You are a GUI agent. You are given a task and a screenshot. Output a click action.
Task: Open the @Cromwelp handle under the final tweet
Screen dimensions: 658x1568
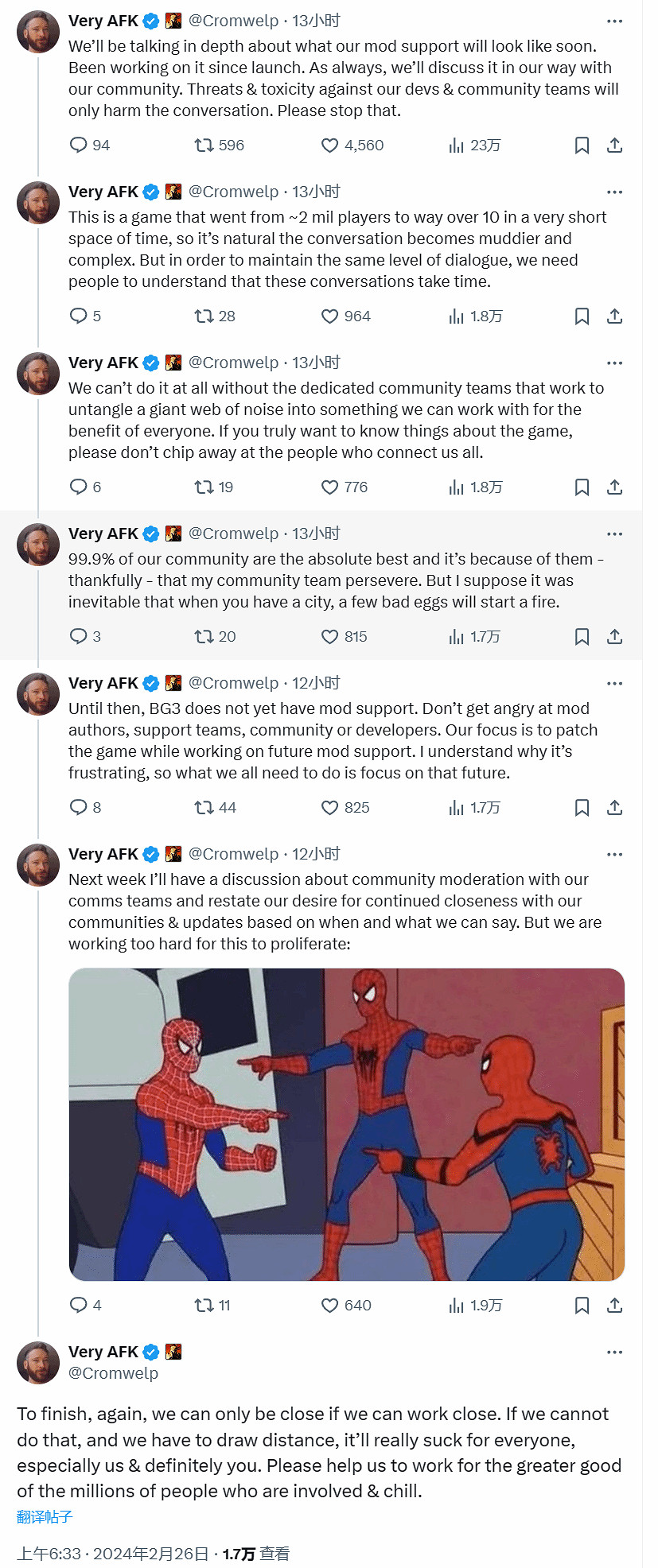114,1373
